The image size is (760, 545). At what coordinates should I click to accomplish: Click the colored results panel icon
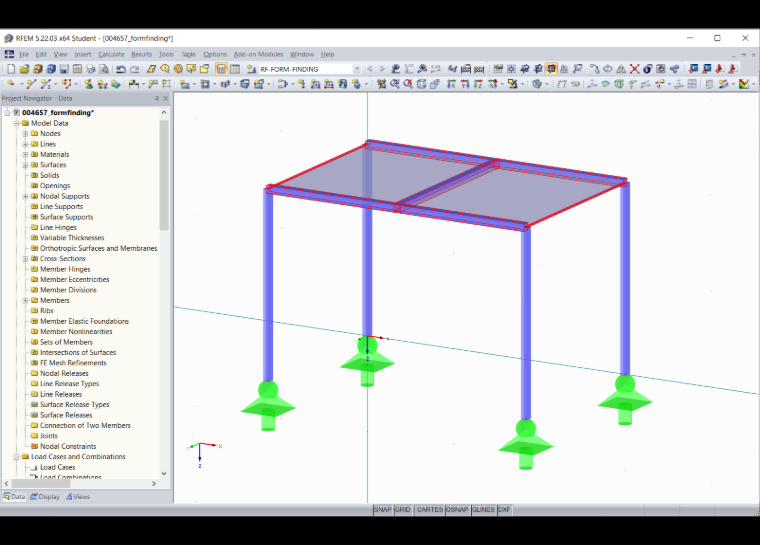[x=744, y=84]
